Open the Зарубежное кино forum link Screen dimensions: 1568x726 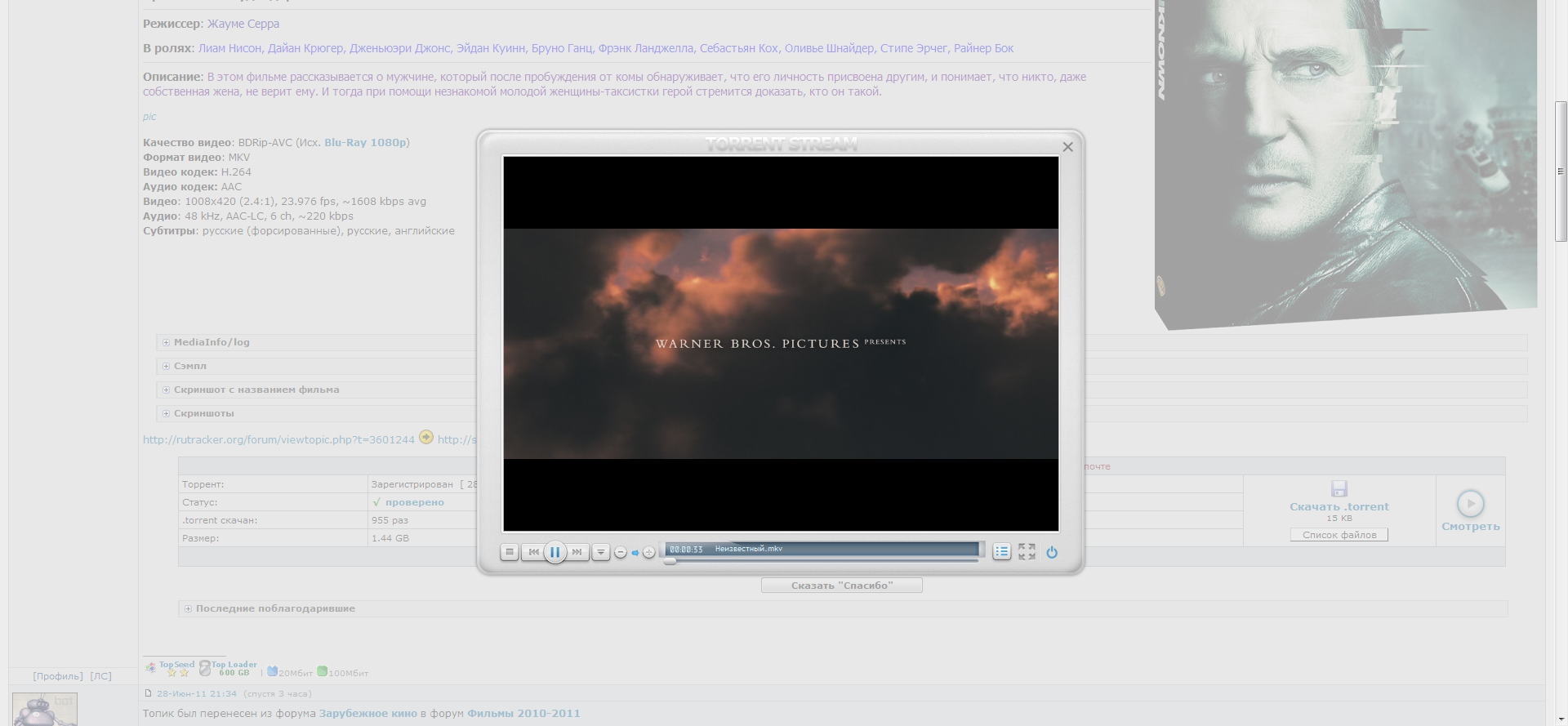pos(367,714)
